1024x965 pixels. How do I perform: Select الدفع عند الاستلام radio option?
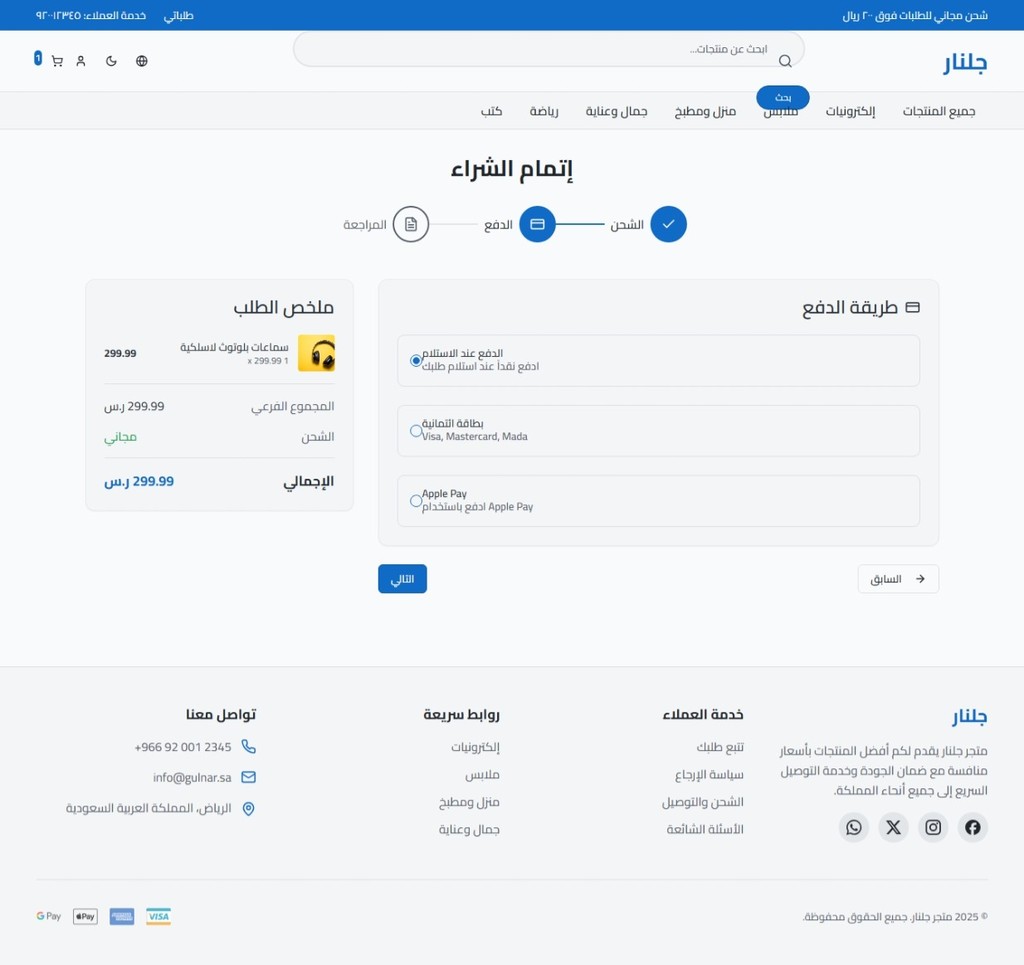click(415, 360)
